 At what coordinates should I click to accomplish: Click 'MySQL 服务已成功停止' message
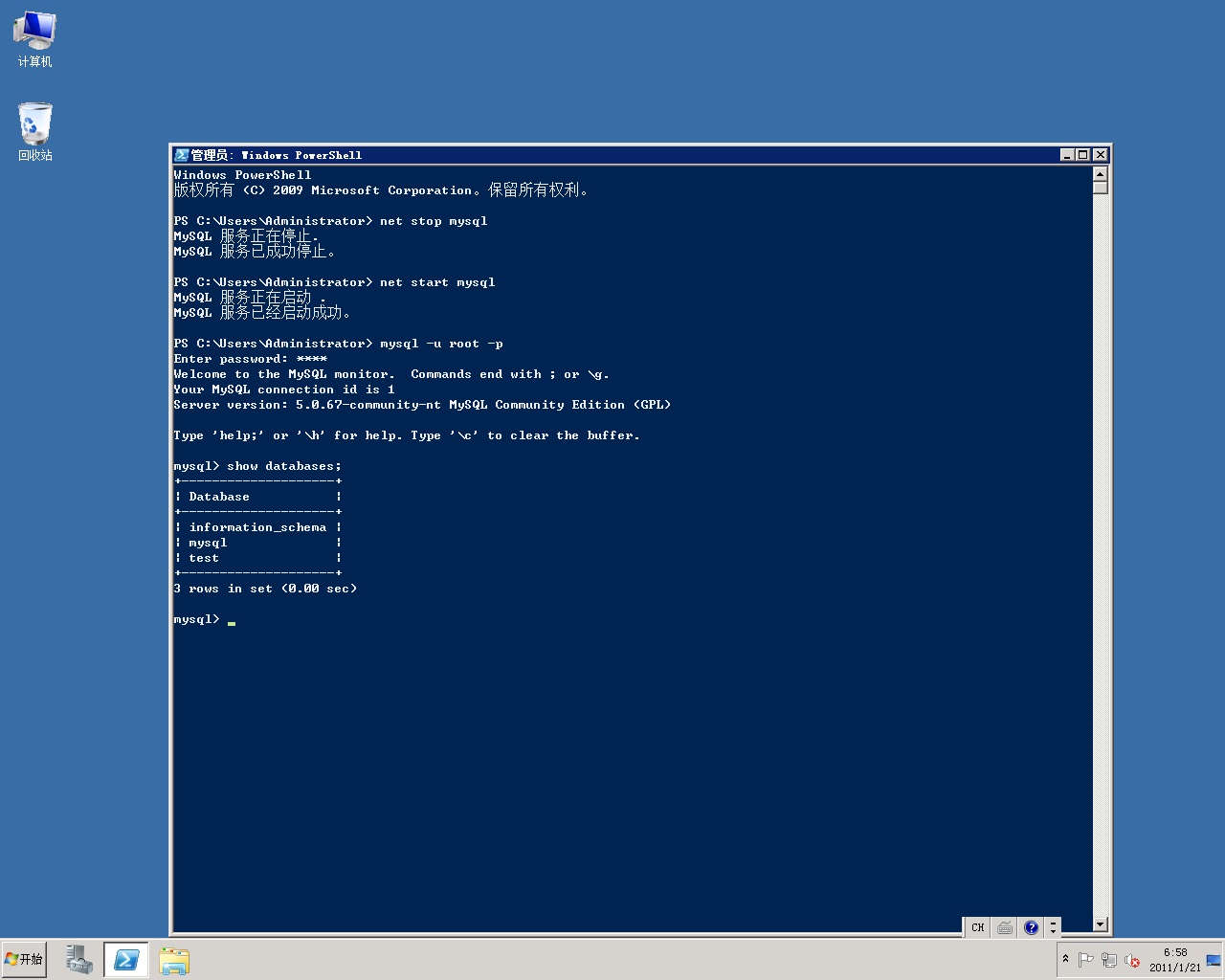click(x=254, y=252)
